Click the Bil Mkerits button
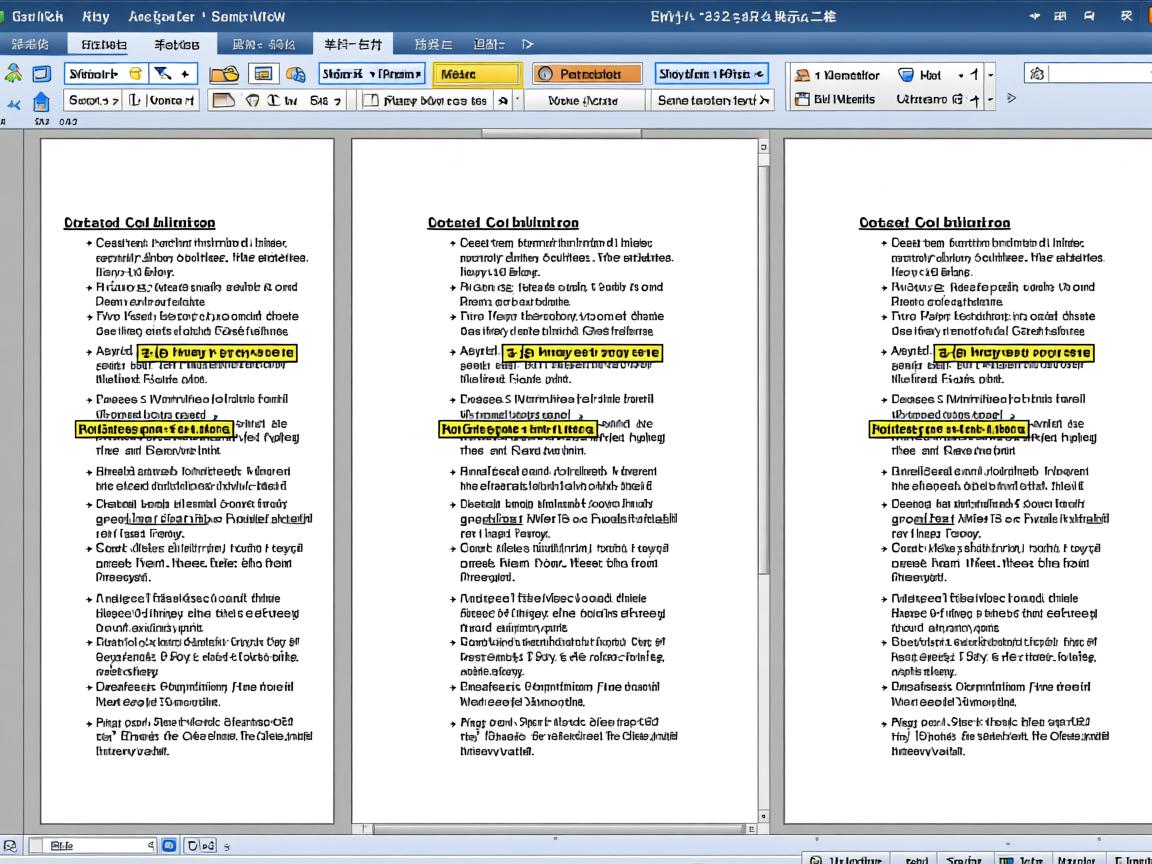 [x=835, y=99]
